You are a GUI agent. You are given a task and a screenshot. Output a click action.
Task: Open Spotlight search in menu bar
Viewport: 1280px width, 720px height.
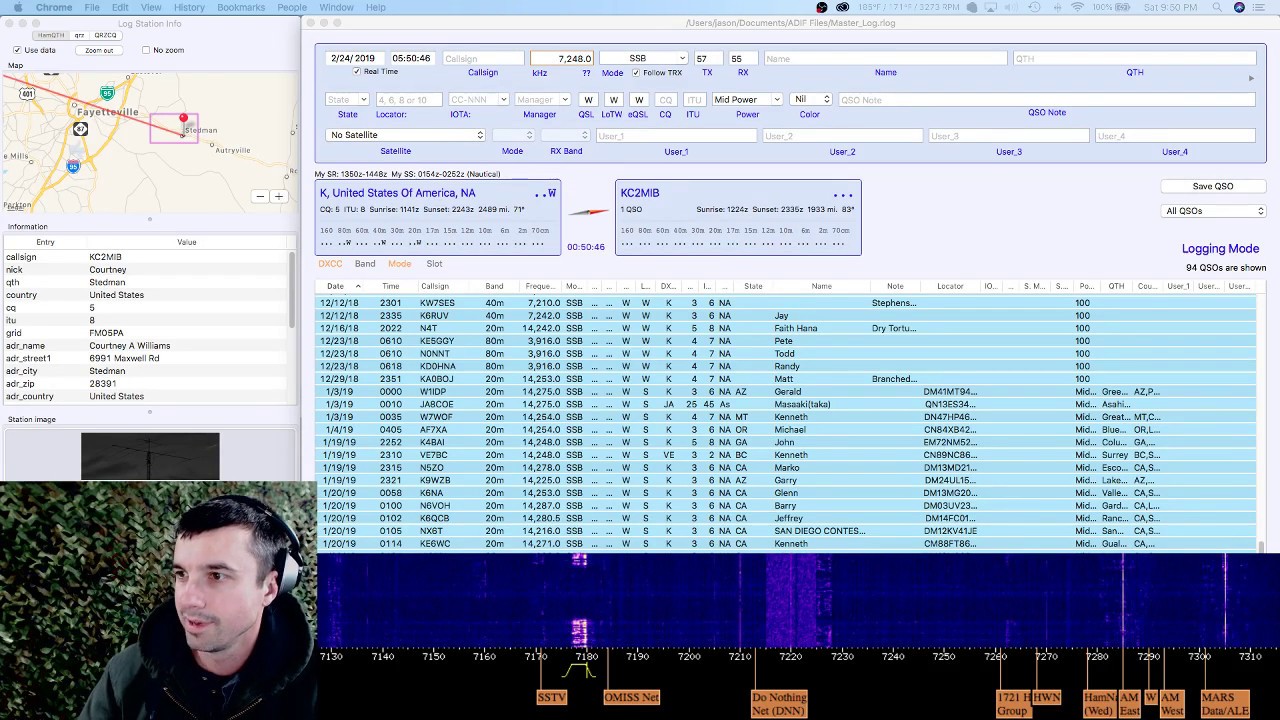[1217, 7]
